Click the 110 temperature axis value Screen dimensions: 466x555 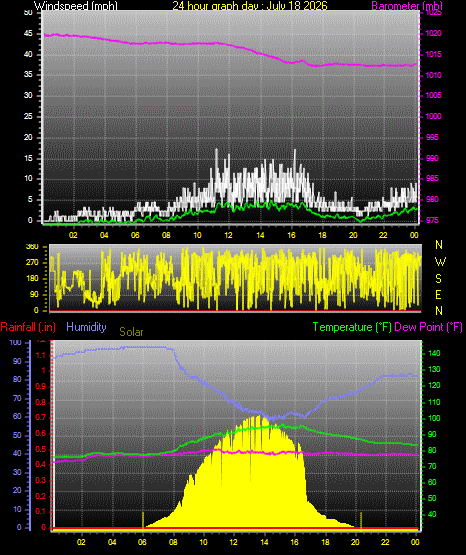coord(434,402)
